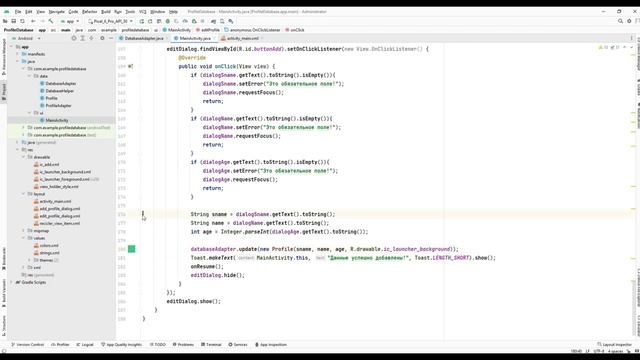
Task: Toggle the Resource Manager side tool button
Action: tap(4, 57)
